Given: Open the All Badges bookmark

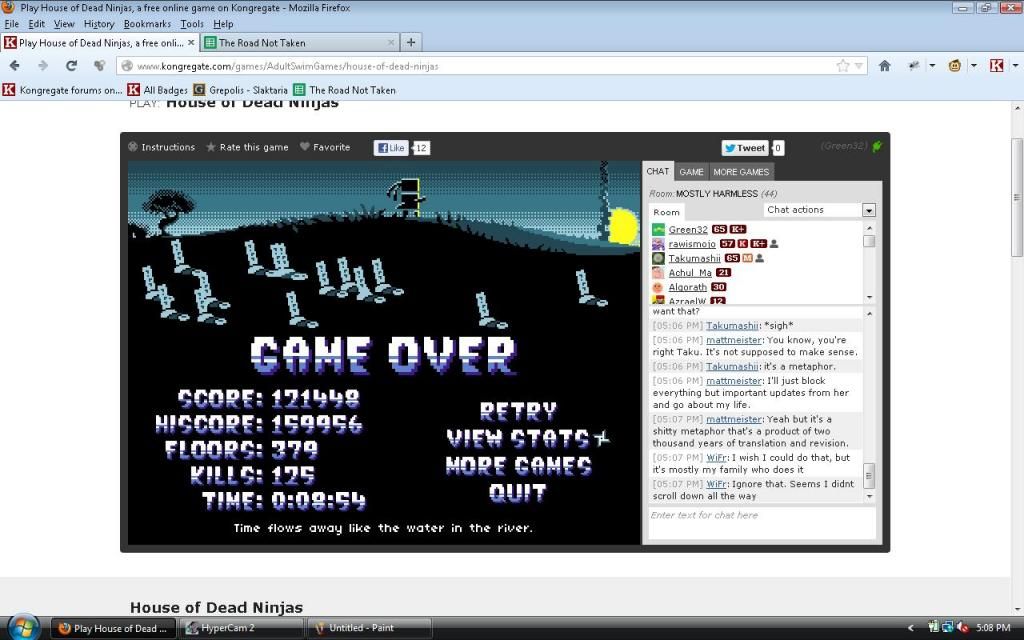Looking at the screenshot, I should click(157, 90).
